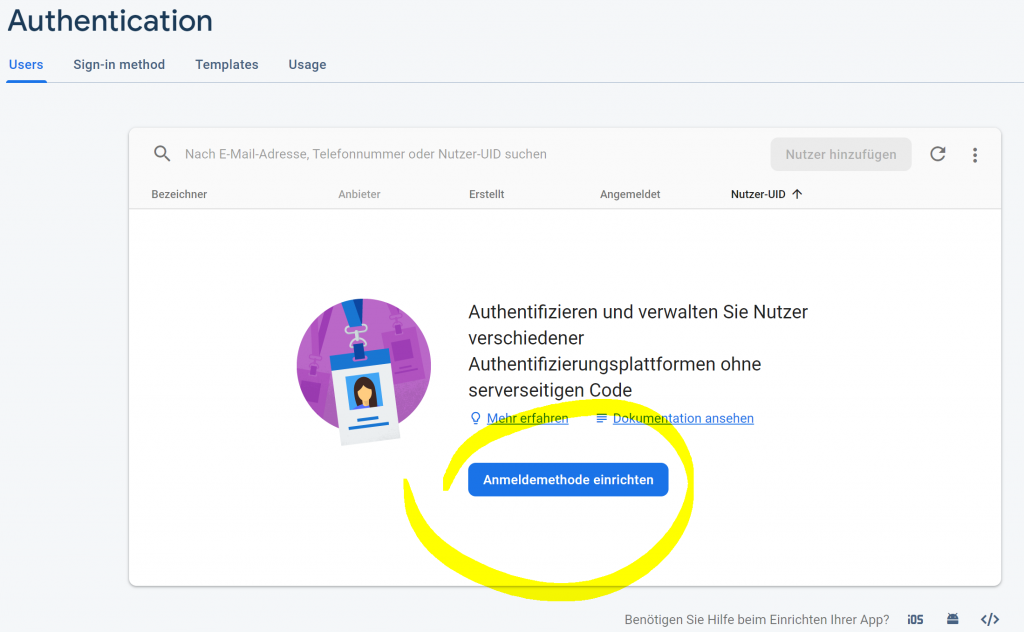This screenshot has height=632, width=1024.
Task: Click the search magnifier icon
Action: click(x=162, y=154)
